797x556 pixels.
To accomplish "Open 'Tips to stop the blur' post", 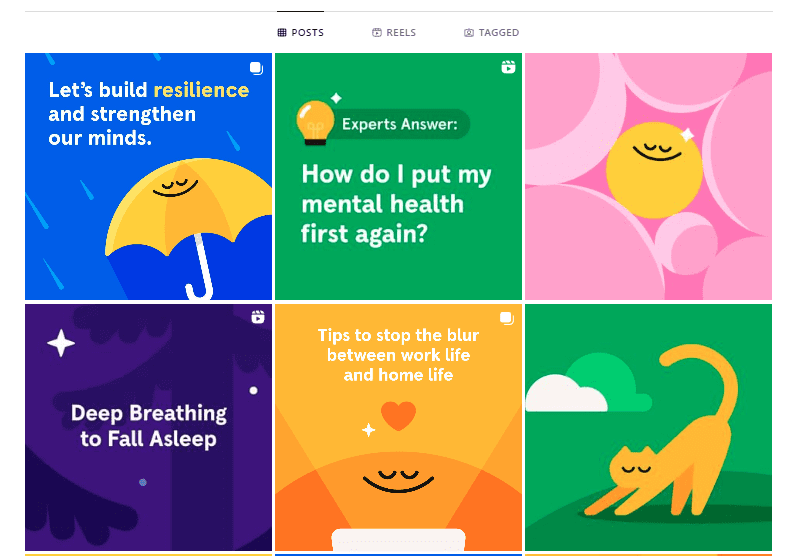I will pos(398,427).
